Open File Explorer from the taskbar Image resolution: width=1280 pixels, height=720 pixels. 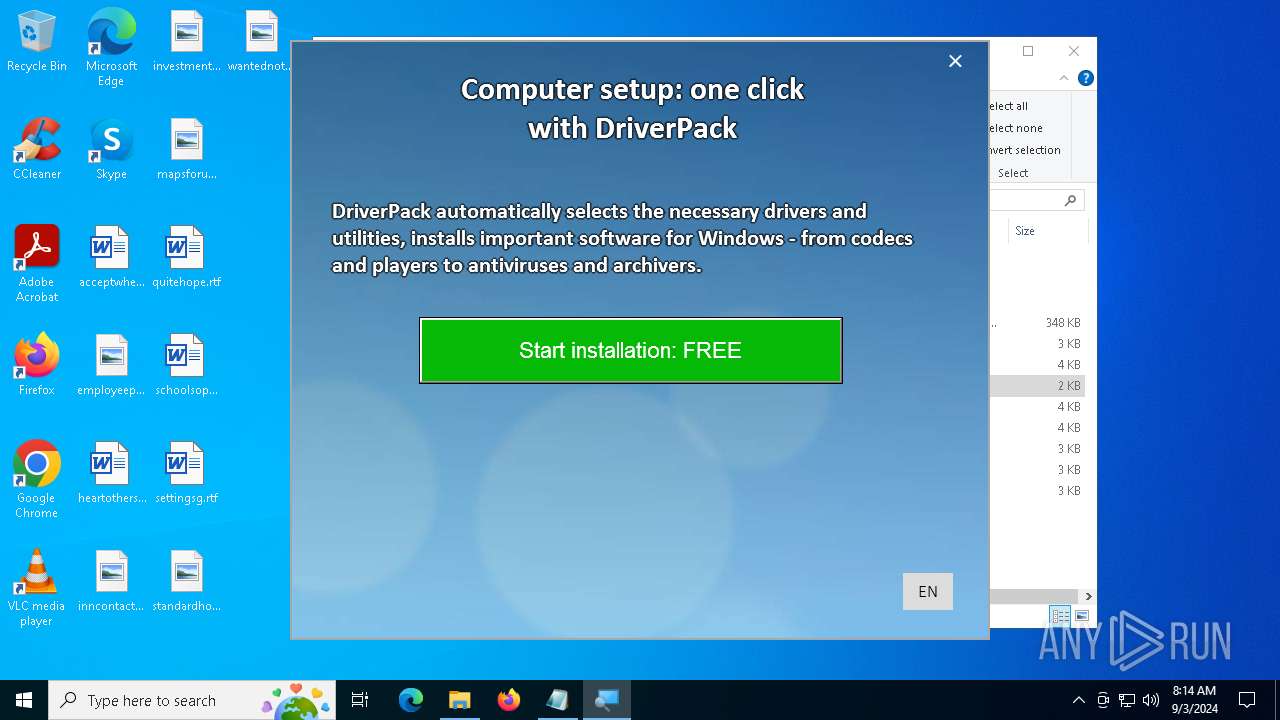460,700
